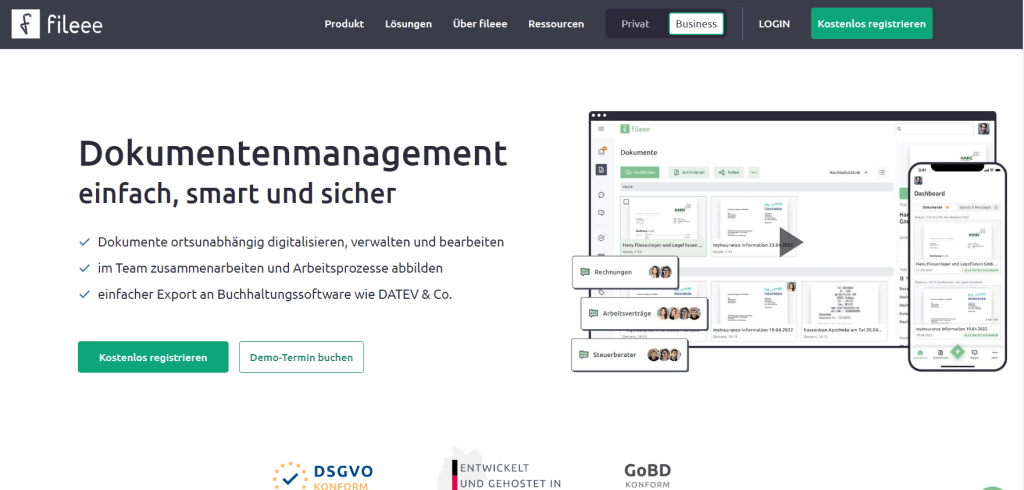Click the Rechnungen chat card

point(625,272)
